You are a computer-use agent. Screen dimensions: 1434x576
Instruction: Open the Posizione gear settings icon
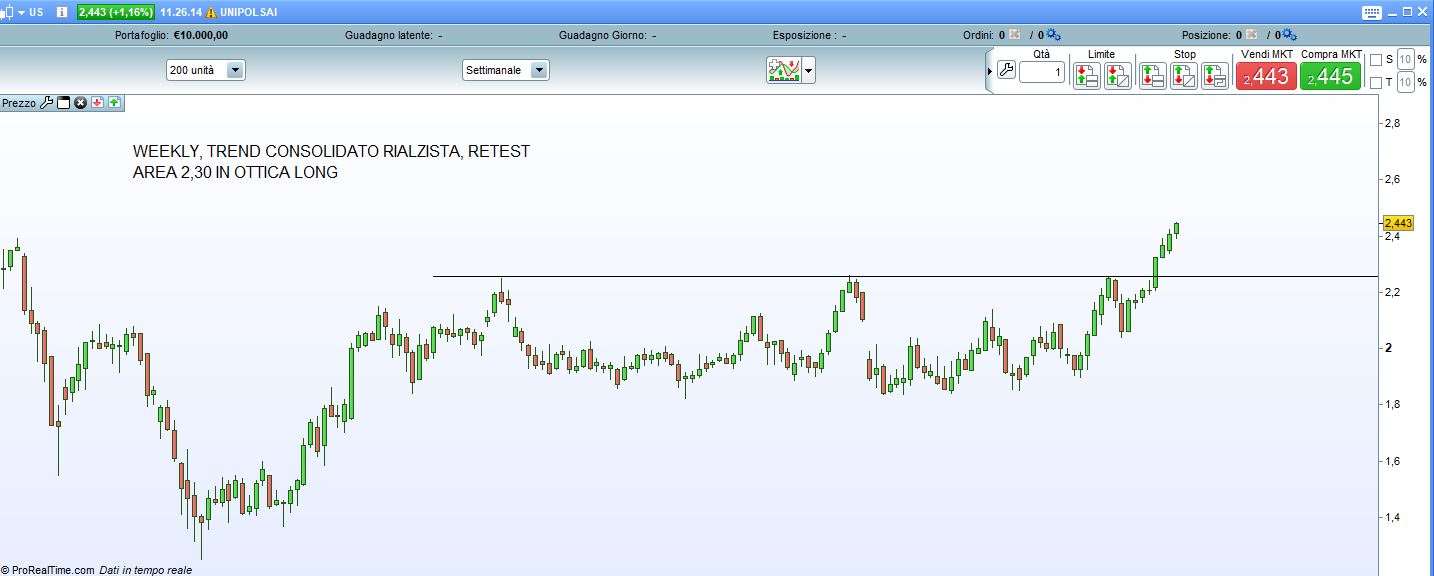click(x=1289, y=35)
